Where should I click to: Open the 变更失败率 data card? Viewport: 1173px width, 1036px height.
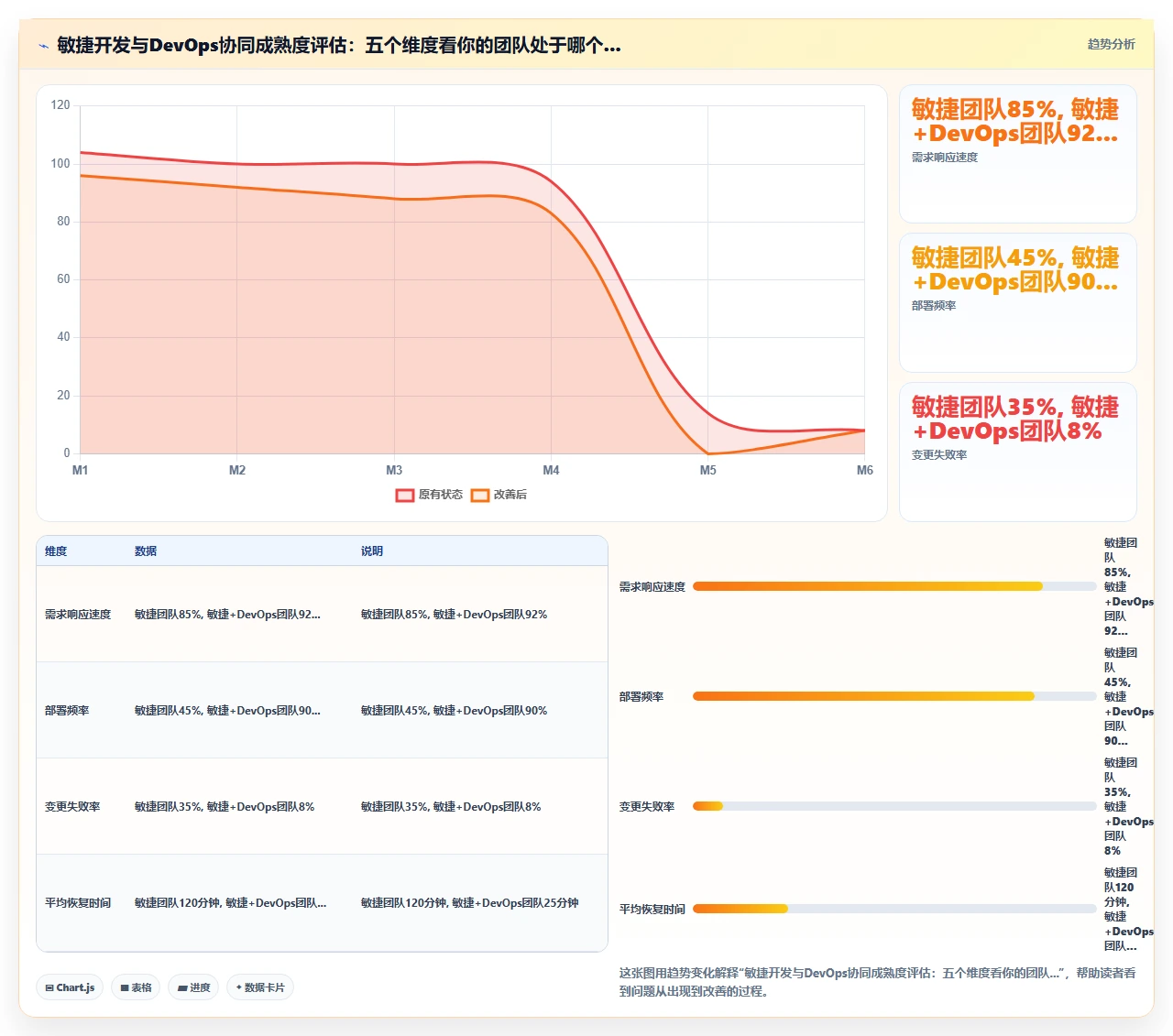point(1017,452)
